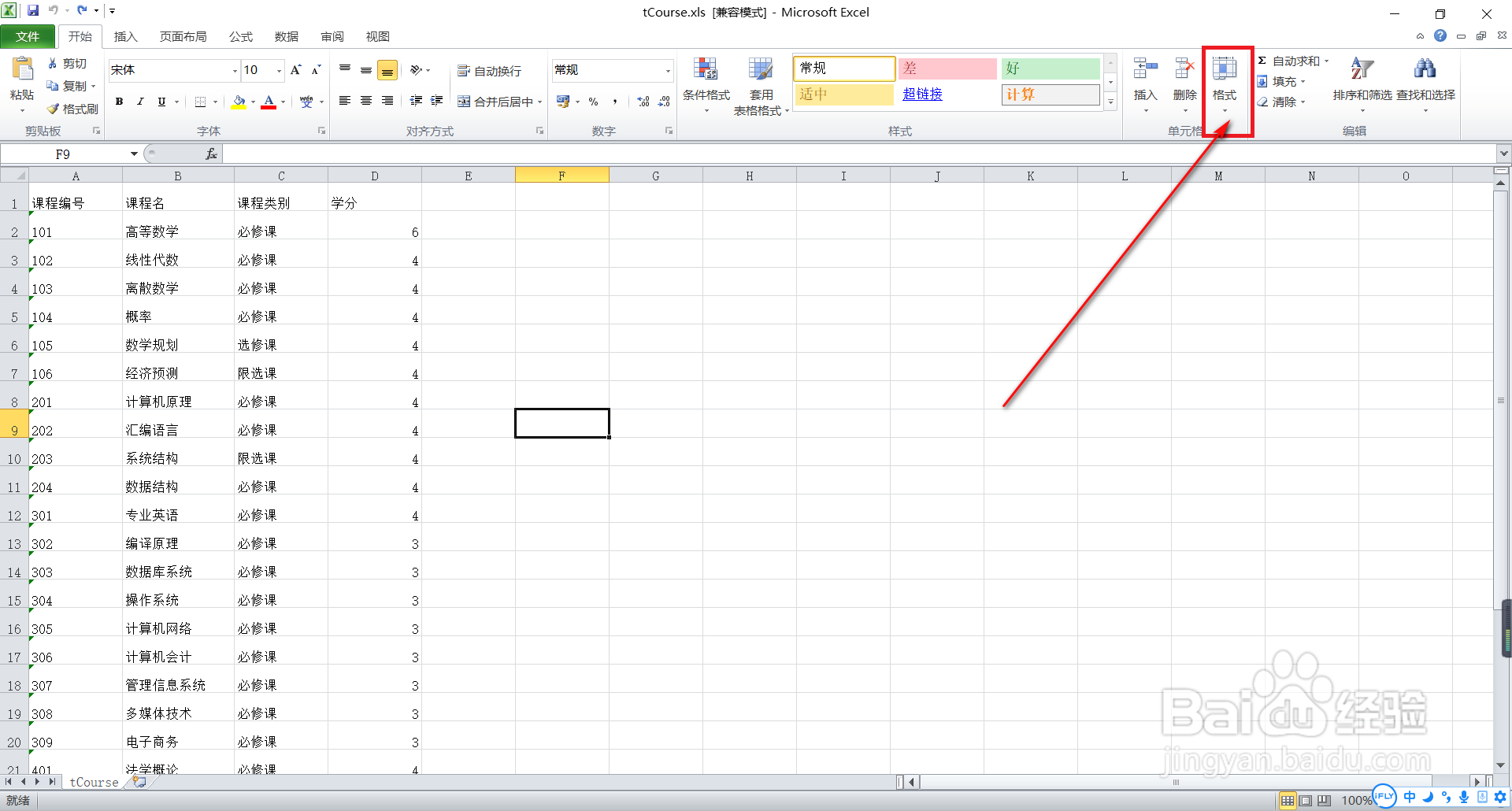This screenshot has width=1512, height=811.
Task: Align text to top of cell
Action: pyautogui.click(x=345, y=70)
